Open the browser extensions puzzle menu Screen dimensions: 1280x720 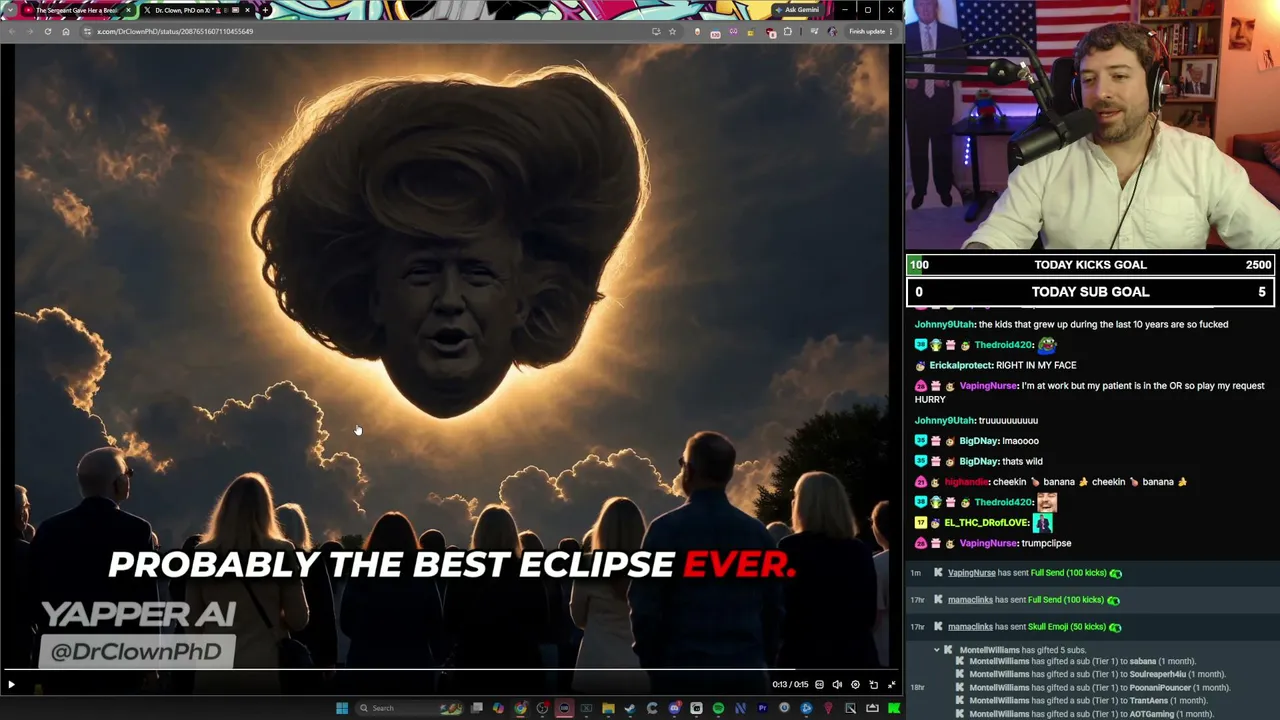[788, 32]
